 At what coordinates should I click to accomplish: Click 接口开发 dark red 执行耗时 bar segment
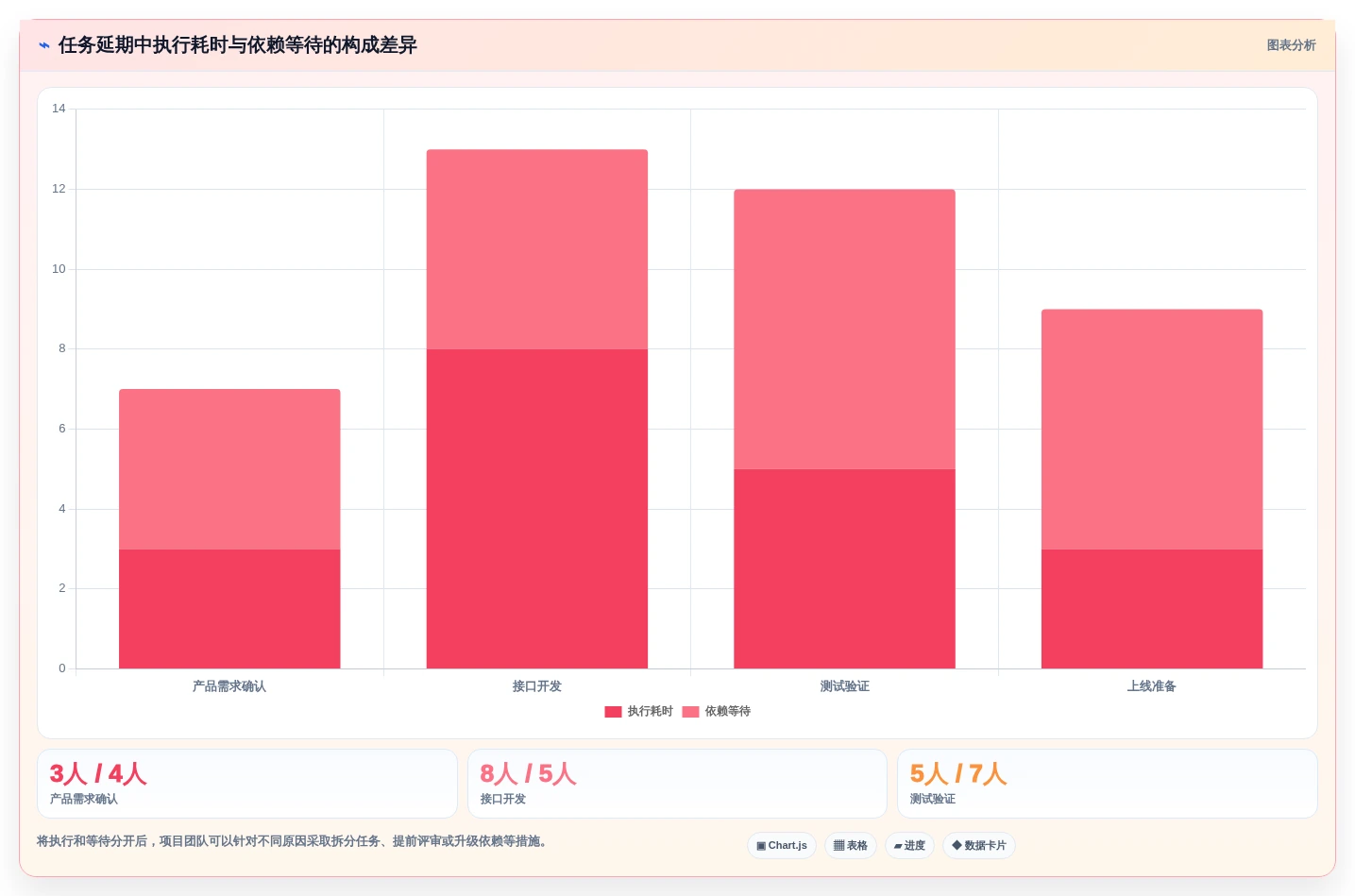(x=537, y=509)
